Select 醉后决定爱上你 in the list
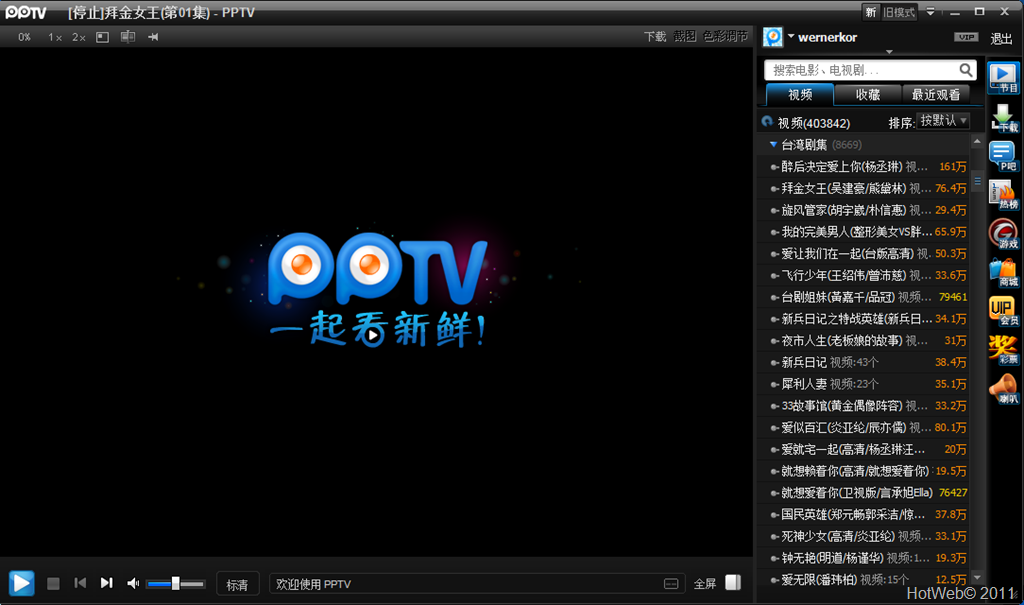Image resolution: width=1024 pixels, height=605 pixels. click(863, 167)
